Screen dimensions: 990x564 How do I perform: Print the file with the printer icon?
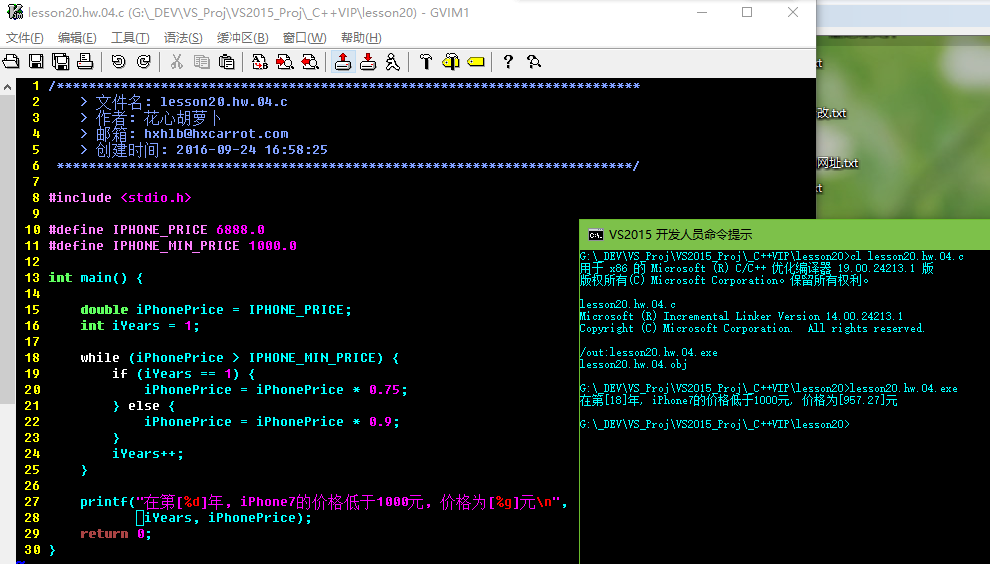[86, 62]
